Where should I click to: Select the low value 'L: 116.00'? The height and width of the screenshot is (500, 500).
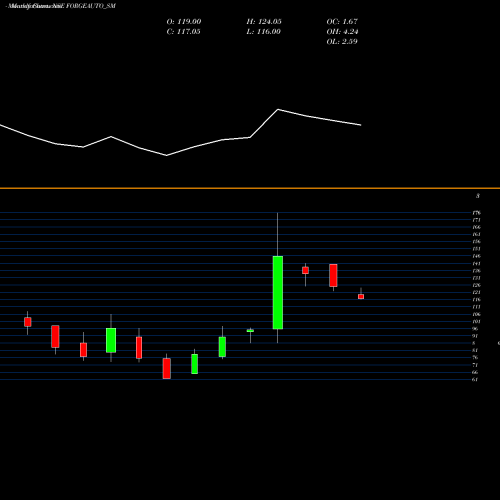tap(263, 32)
